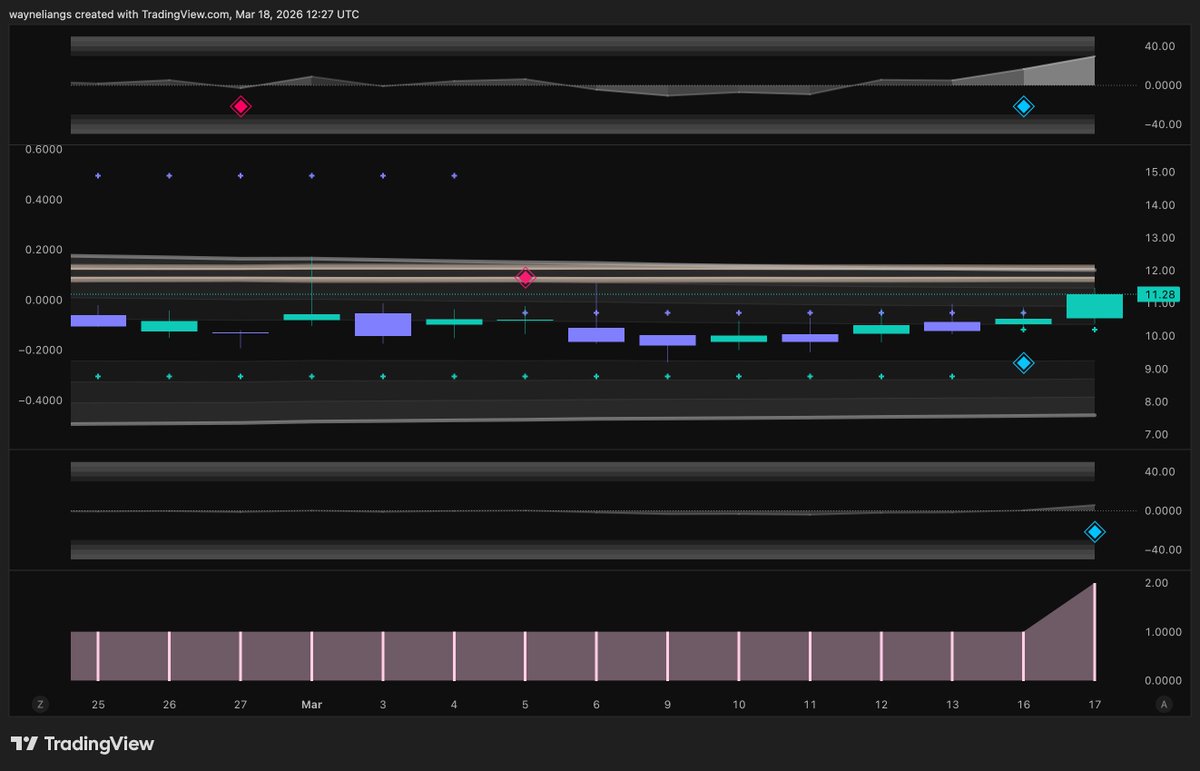Click the date label 6 on the time axis
This screenshot has width=1200, height=771.
[596, 705]
